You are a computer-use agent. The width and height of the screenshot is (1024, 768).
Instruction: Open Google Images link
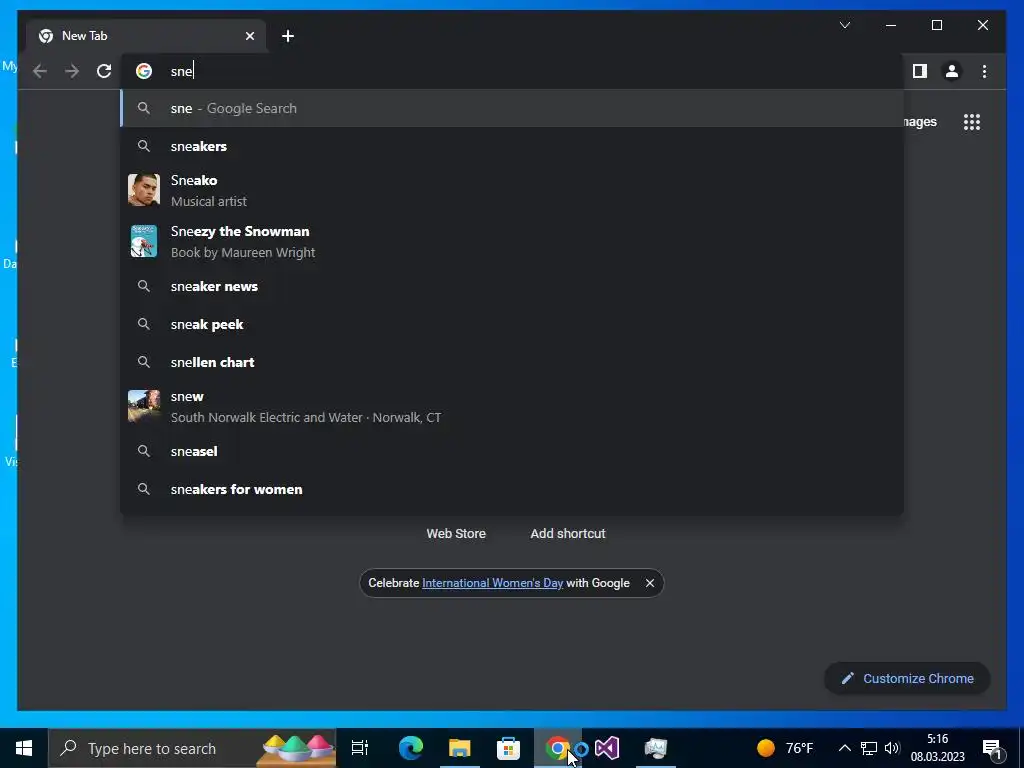click(x=920, y=122)
